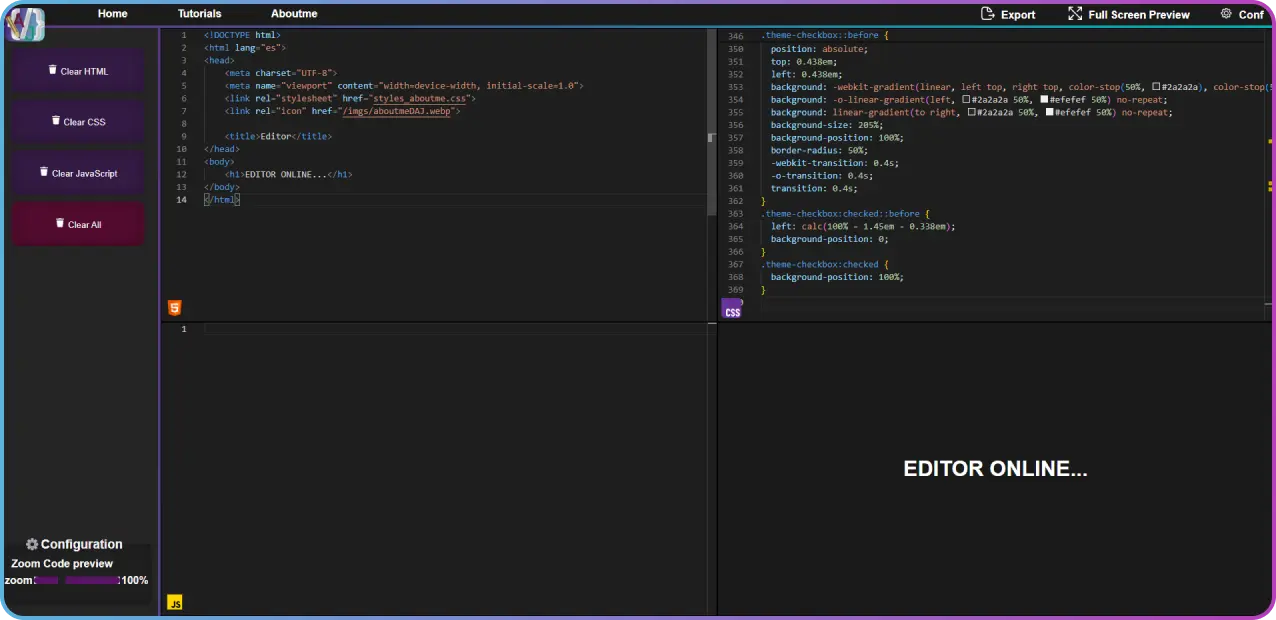The height and width of the screenshot is (620, 1276).
Task: Click the Export file icon
Action: [987, 14]
